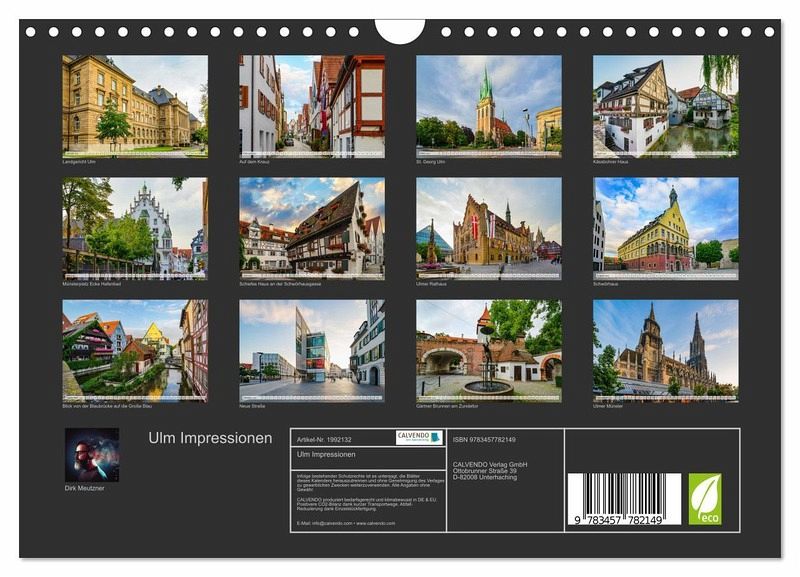This screenshot has width=800, height=577.
Task: Select the Ulmer Münster thumbnail
Action: [666, 350]
